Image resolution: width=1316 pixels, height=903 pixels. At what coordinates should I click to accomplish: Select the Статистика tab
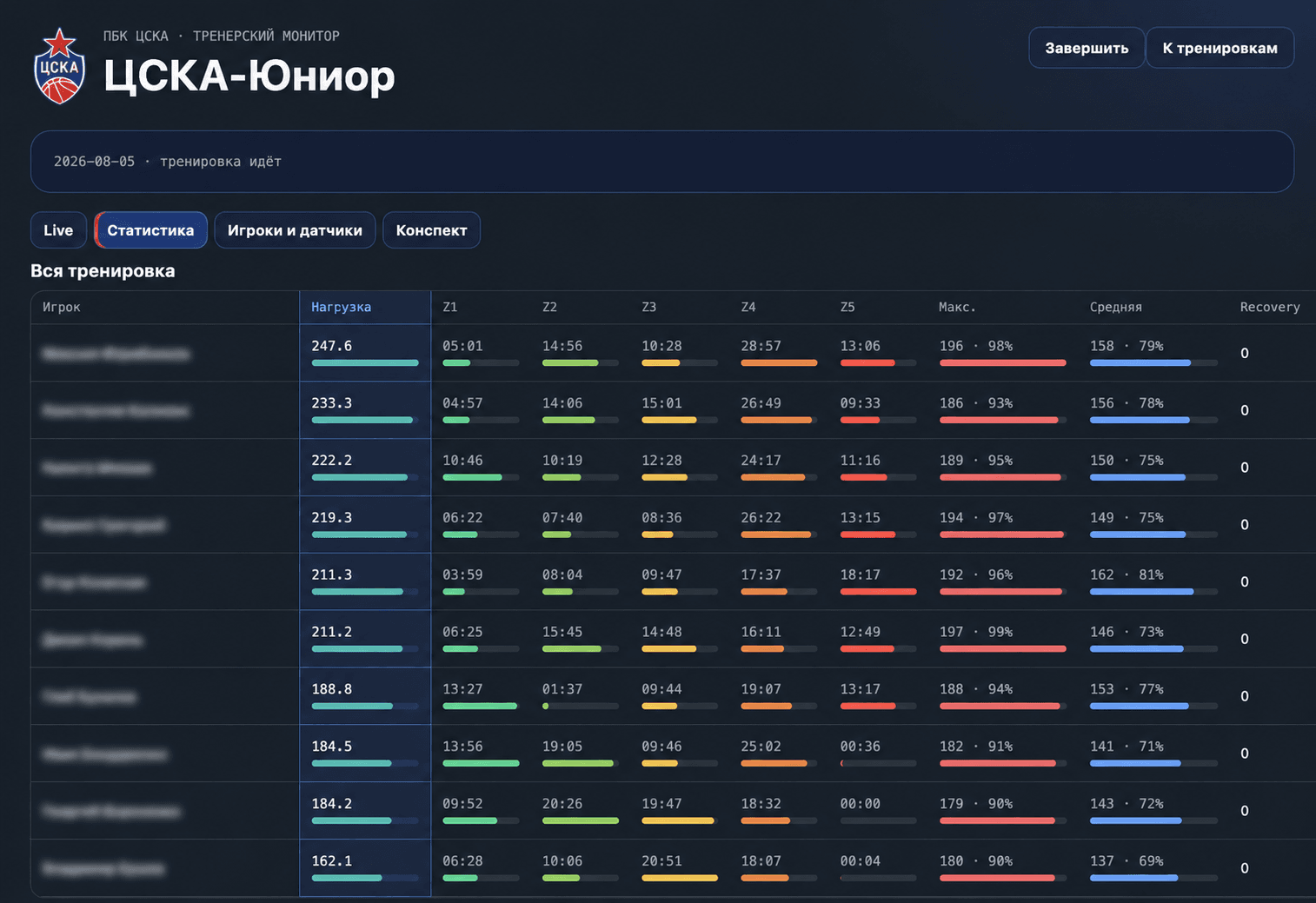(x=150, y=230)
